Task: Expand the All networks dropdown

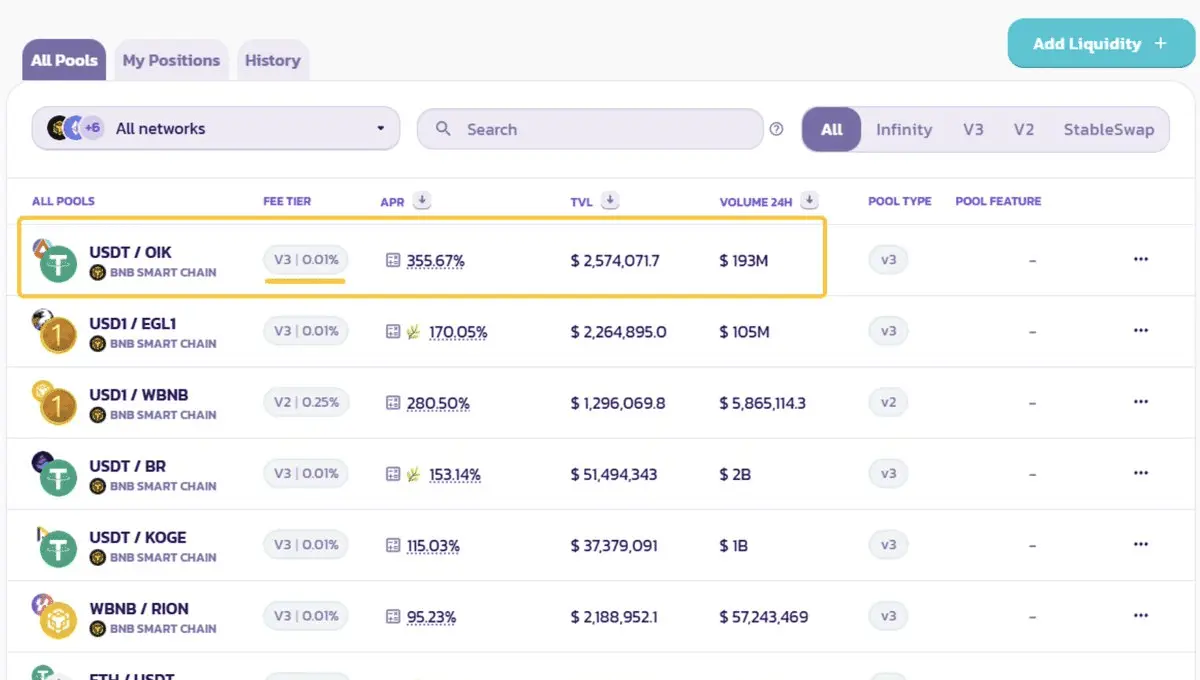Action: (215, 129)
